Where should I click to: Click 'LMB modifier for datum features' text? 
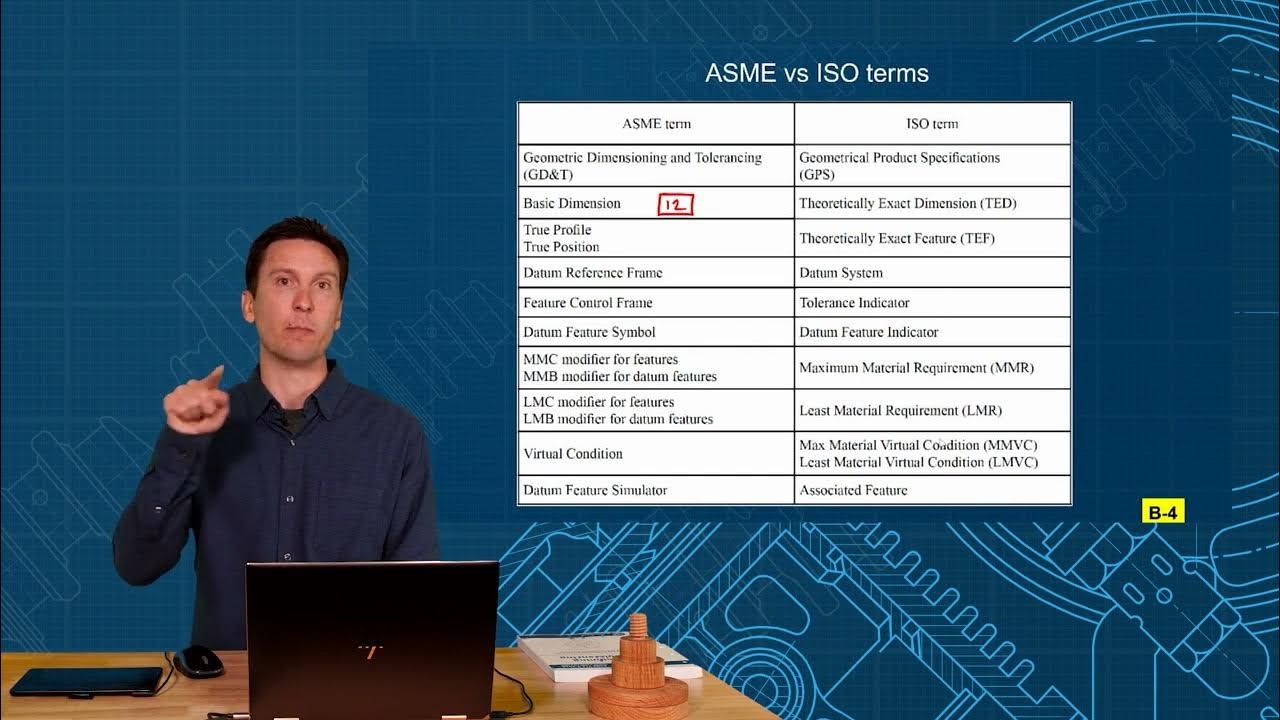(x=618, y=419)
